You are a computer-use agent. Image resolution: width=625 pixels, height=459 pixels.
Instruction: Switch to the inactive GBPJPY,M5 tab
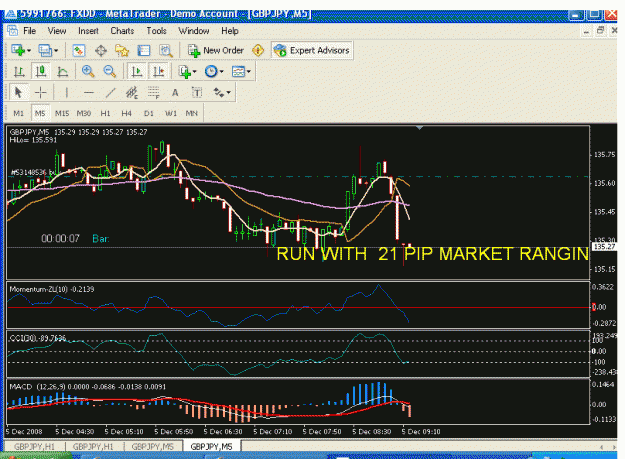coord(153,447)
